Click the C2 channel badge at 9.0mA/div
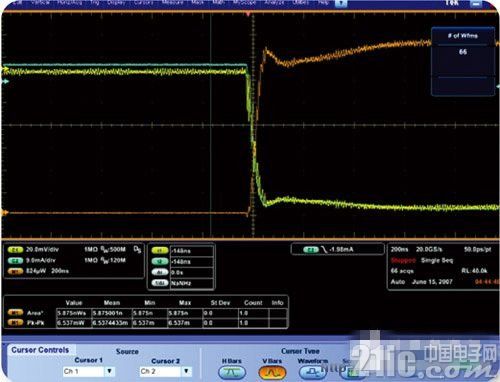Viewport: 500px width, 382px height. pyautogui.click(x=15, y=260)
